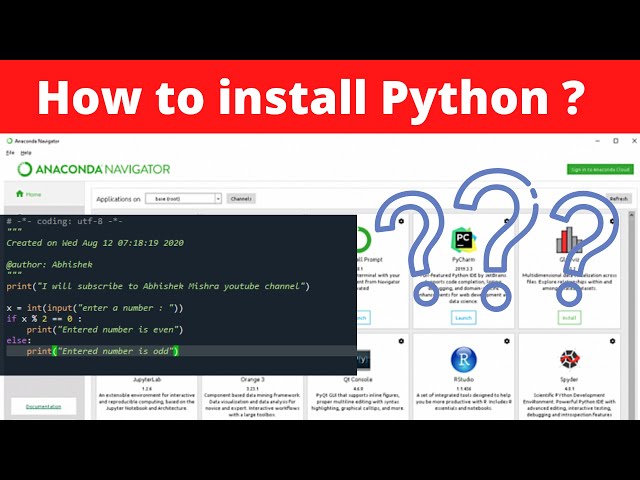Viewport: 640px width, 480px height.
Task: Click the Spyder application icon
Action: pos(569,359)
